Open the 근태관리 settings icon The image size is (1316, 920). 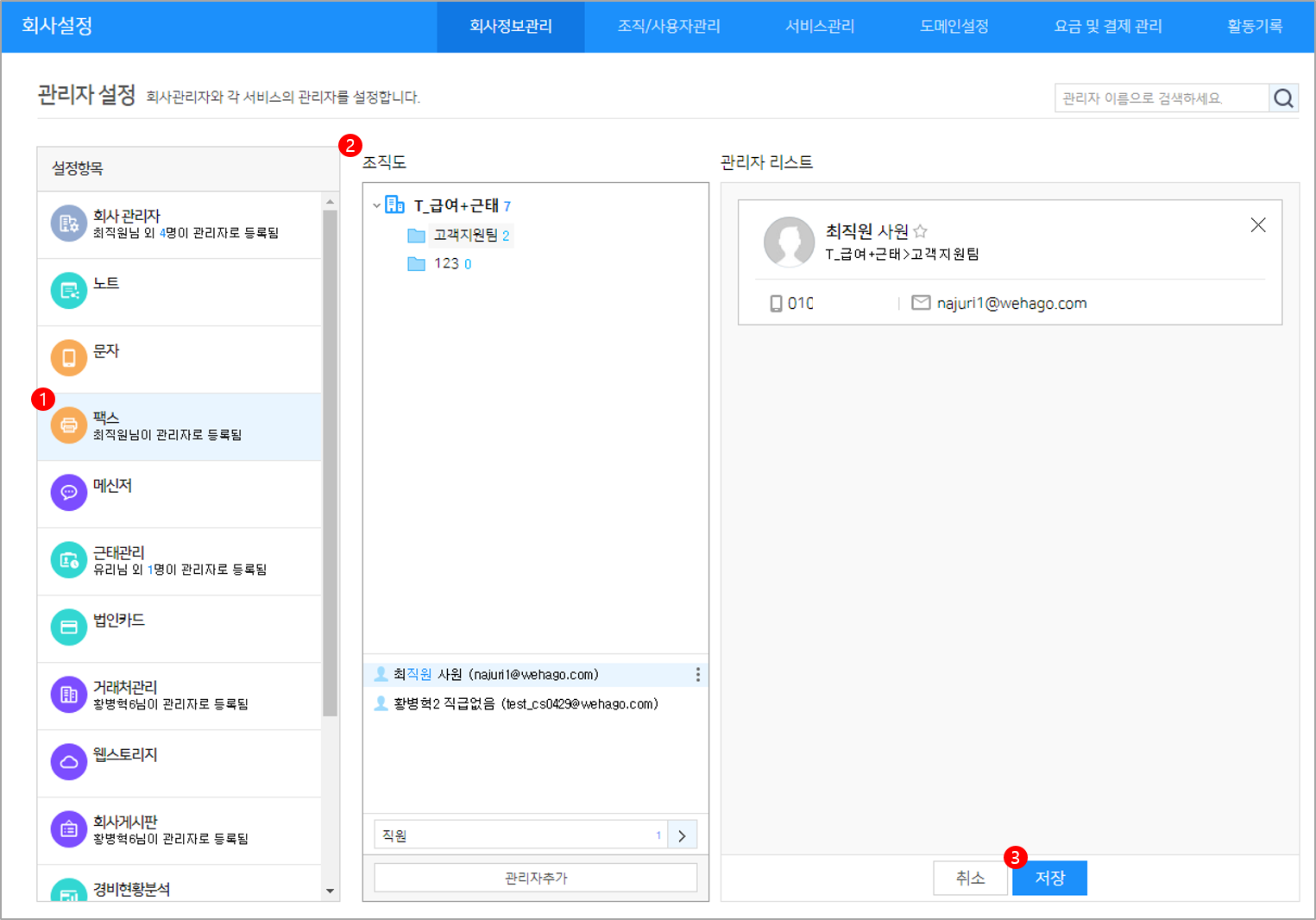(x=69, y=560)
